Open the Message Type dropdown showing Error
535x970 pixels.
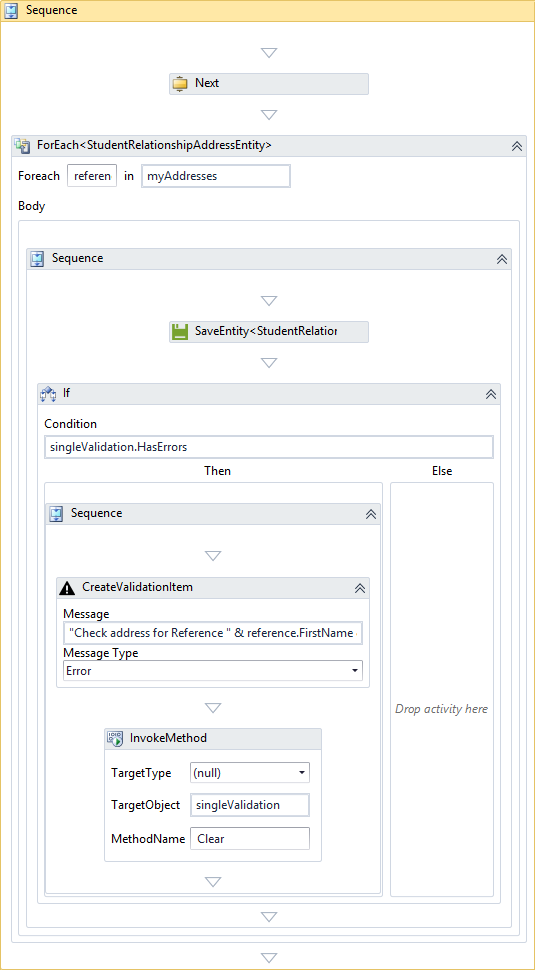tap(213, 671)
